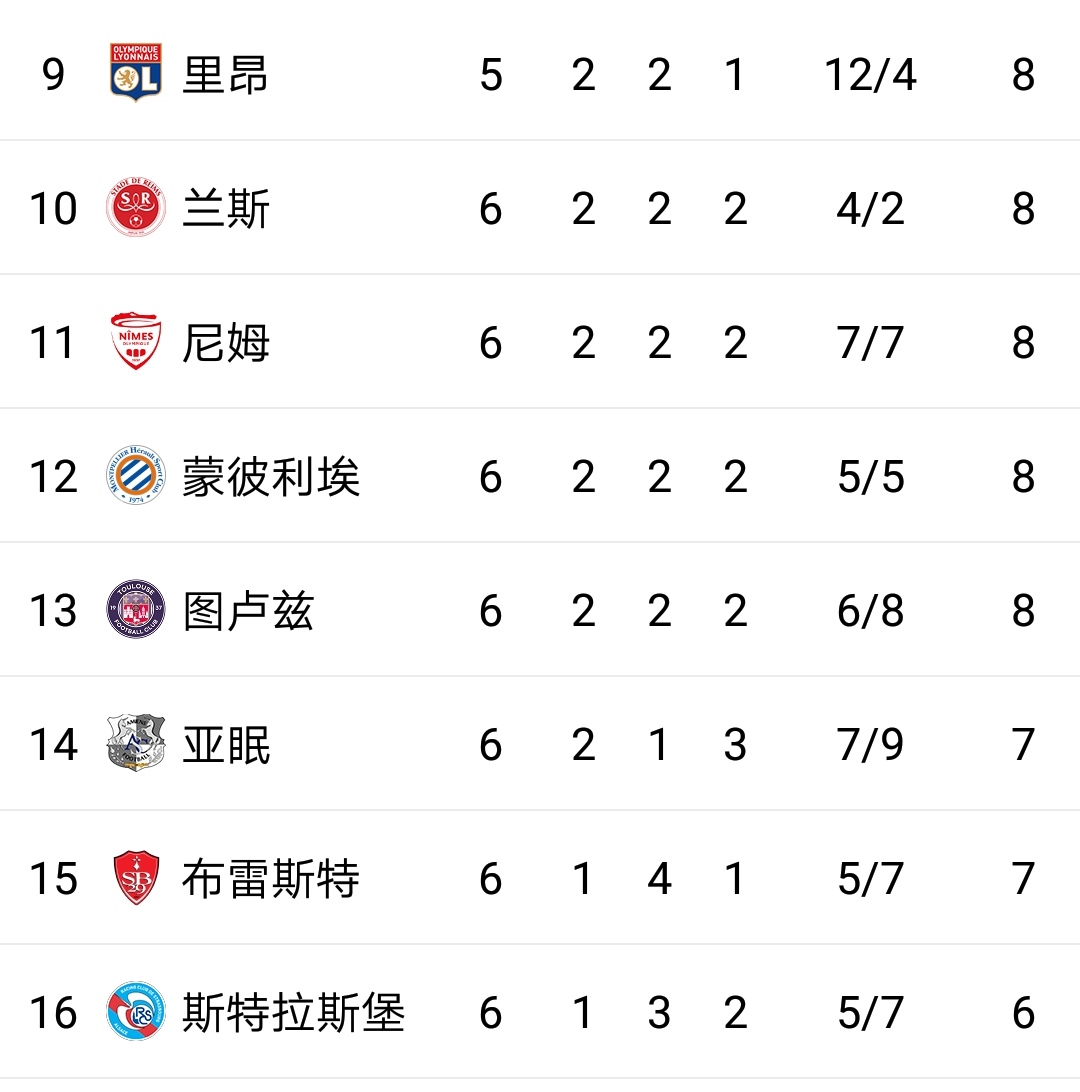Image resolution: width=1080 pixels, height=1092 pixels.
Task: Tap rank number 13 in the table
Action: [53, 611]
